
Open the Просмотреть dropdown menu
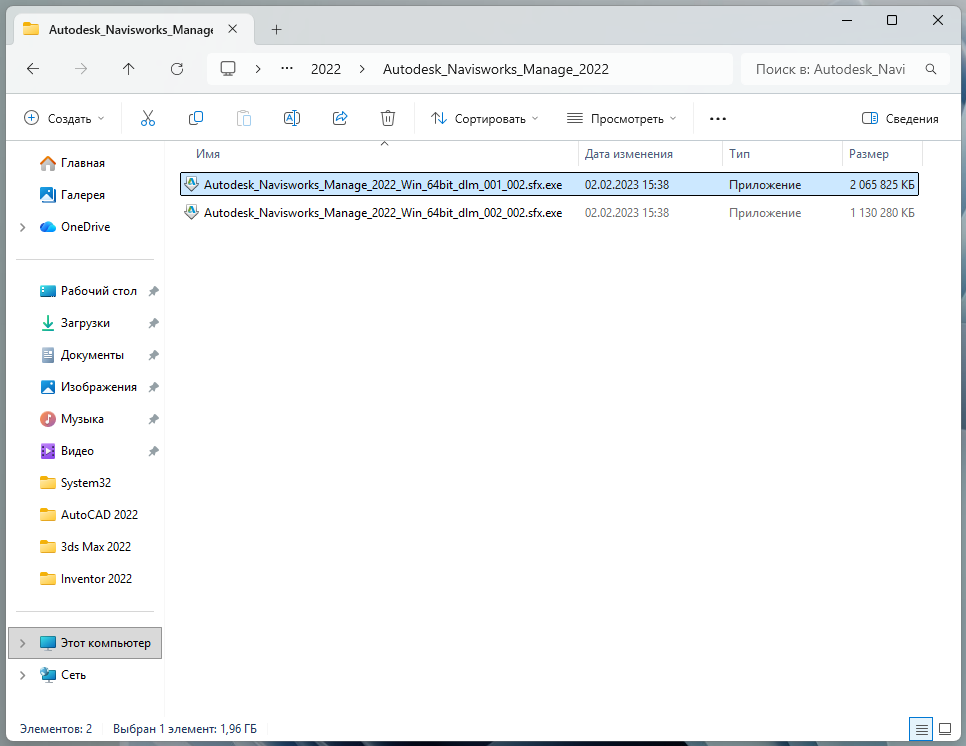point(622,118)
